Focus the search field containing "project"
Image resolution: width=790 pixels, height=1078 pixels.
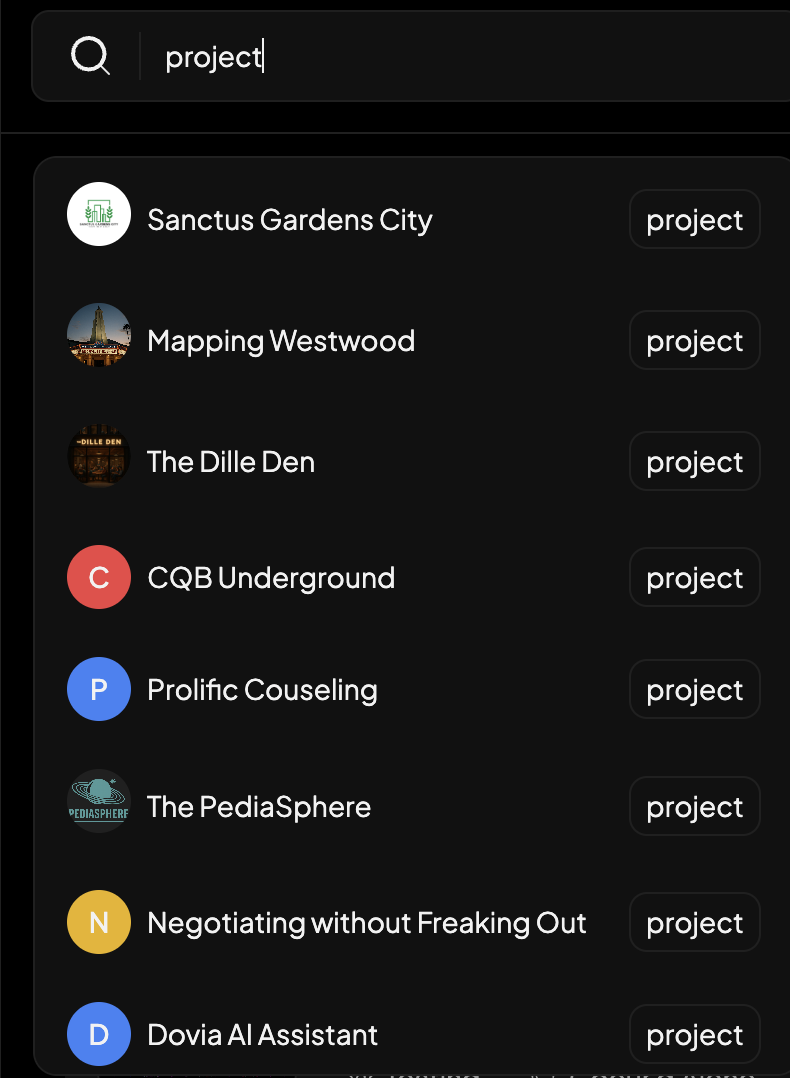click(450, 57)
